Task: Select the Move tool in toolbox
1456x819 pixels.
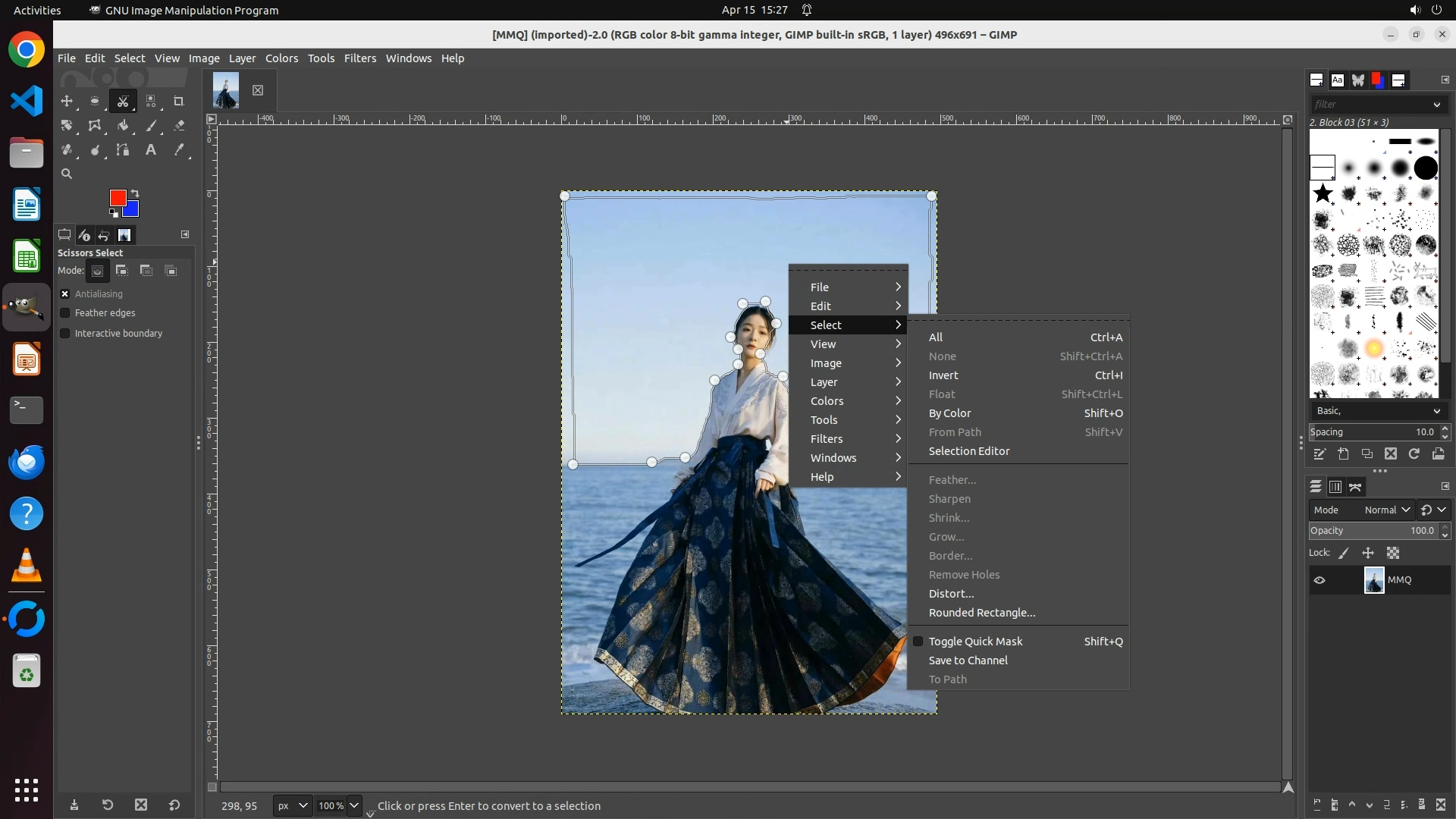Action: [x=67, y=101]
